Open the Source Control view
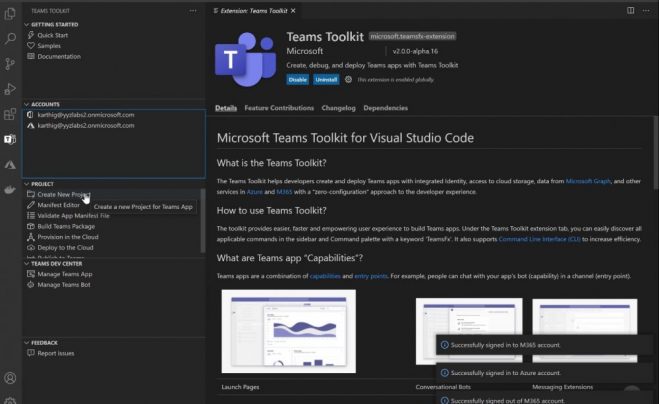The width and height of the screenshot is (659, 404). [10, 63]
